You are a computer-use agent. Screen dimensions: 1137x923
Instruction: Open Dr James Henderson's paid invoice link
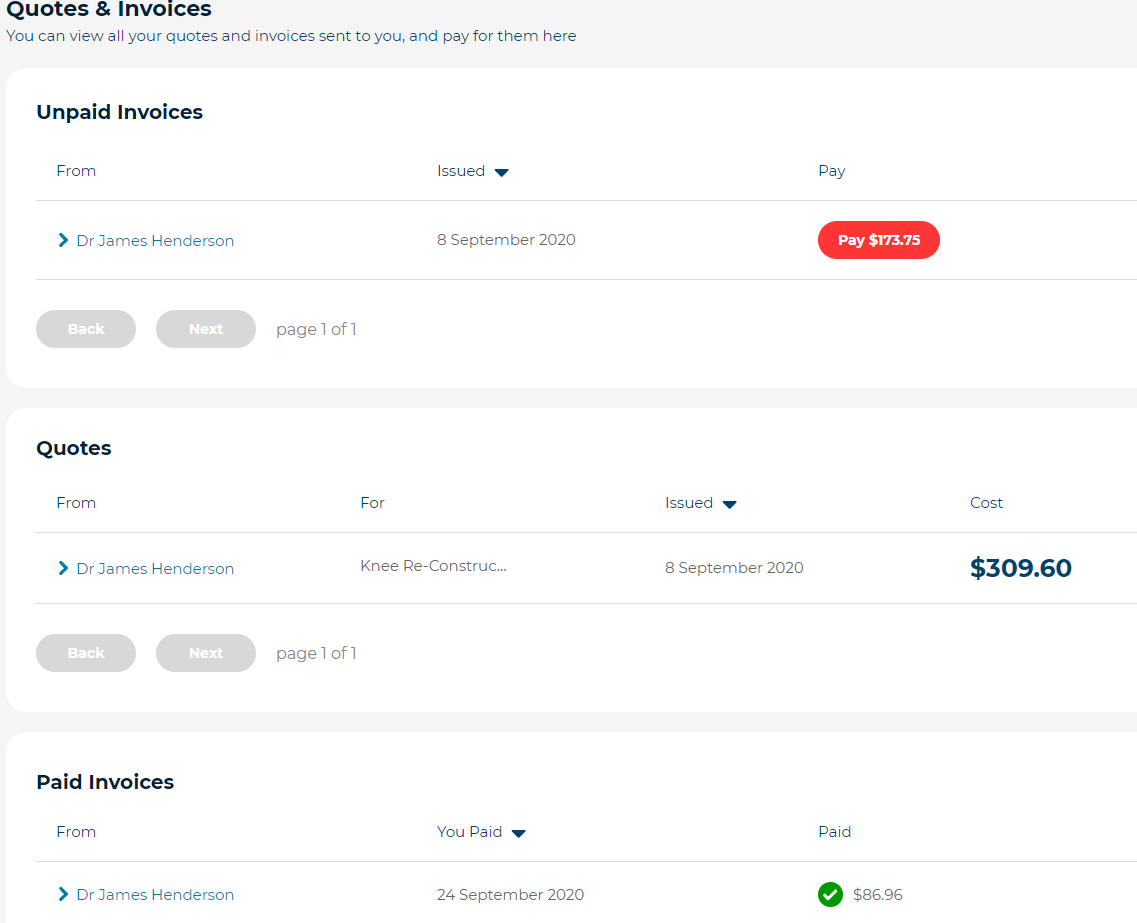(x=155, y=894)
